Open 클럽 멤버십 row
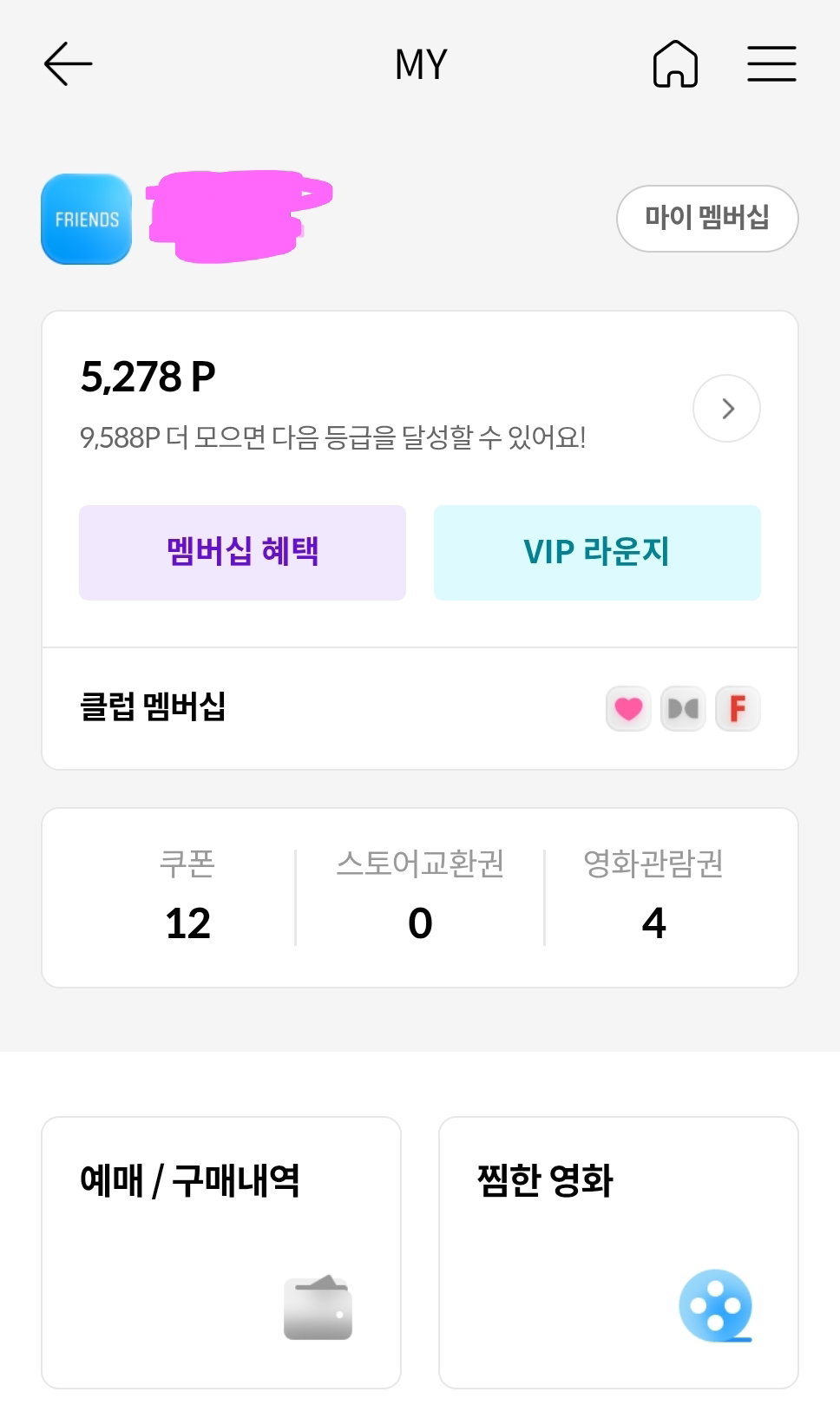Screen dimensions: 840x1425 [420, 708]
